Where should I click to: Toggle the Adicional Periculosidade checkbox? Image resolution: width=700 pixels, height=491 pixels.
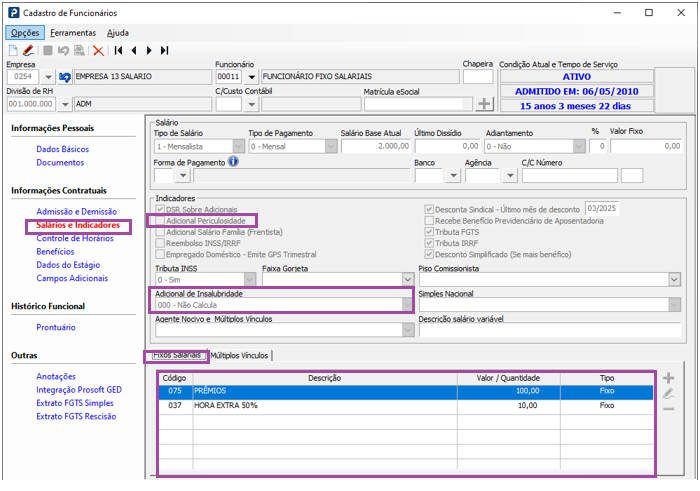[160, 220]
